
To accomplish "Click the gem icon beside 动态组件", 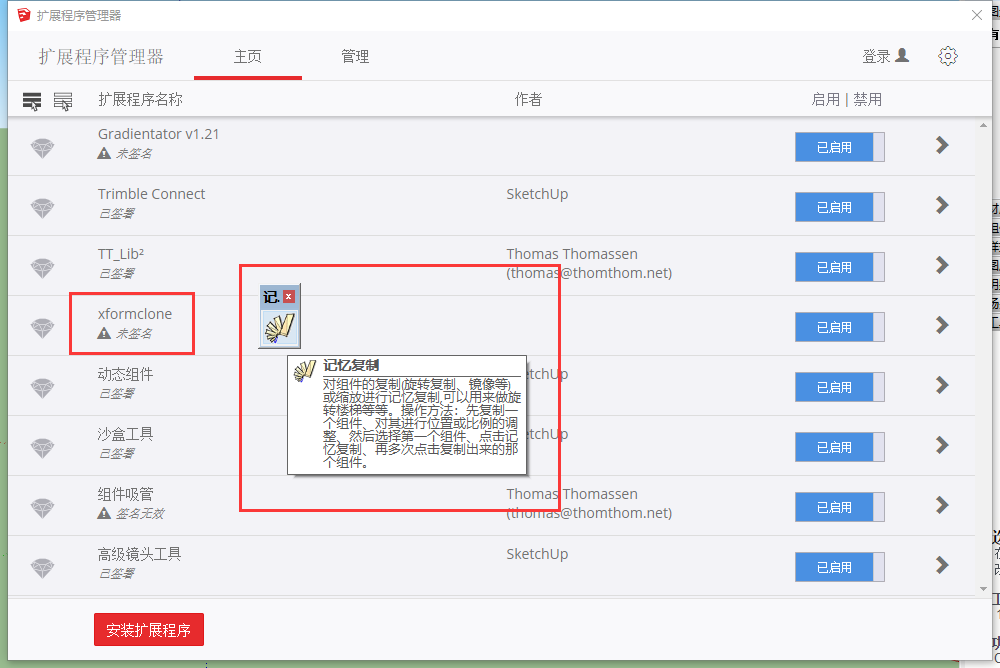I will click(x=43, y=388).
